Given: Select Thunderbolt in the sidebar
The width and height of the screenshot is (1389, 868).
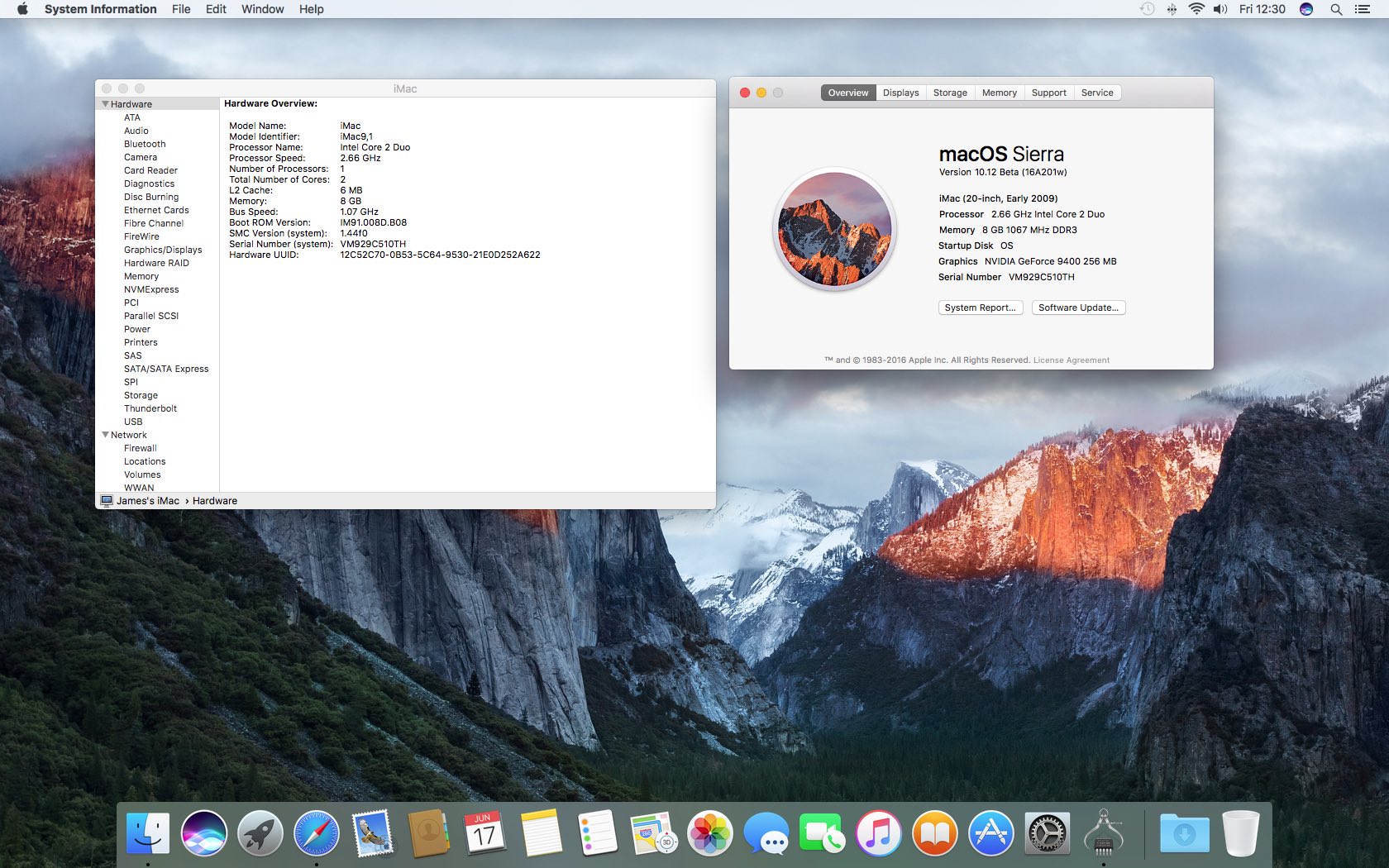Looking at the screenshot, I should click(x=150, y=408).
